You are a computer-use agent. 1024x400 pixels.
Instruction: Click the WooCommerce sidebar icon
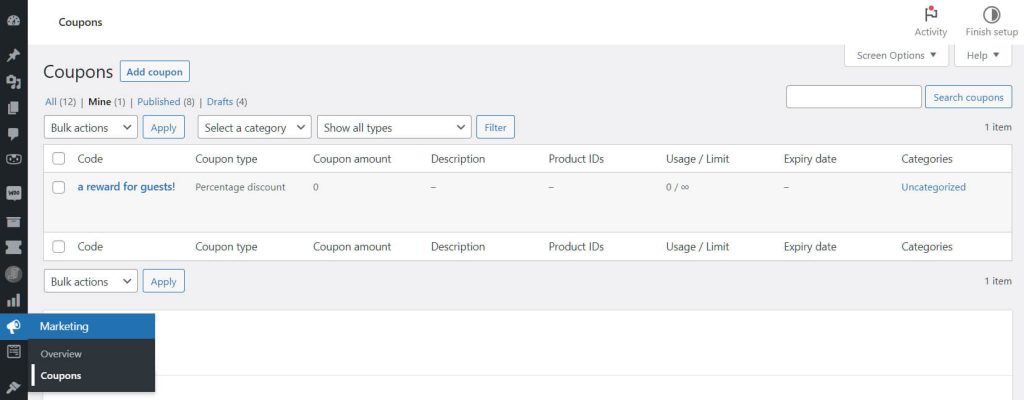click(13, 192)
